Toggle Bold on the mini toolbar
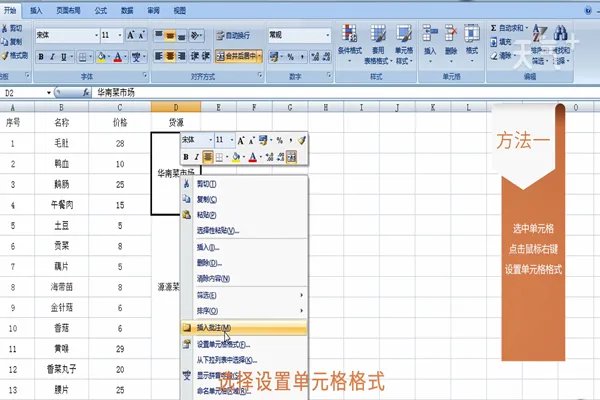Viewport: 600px width, 400px height. tap(186, 157)
